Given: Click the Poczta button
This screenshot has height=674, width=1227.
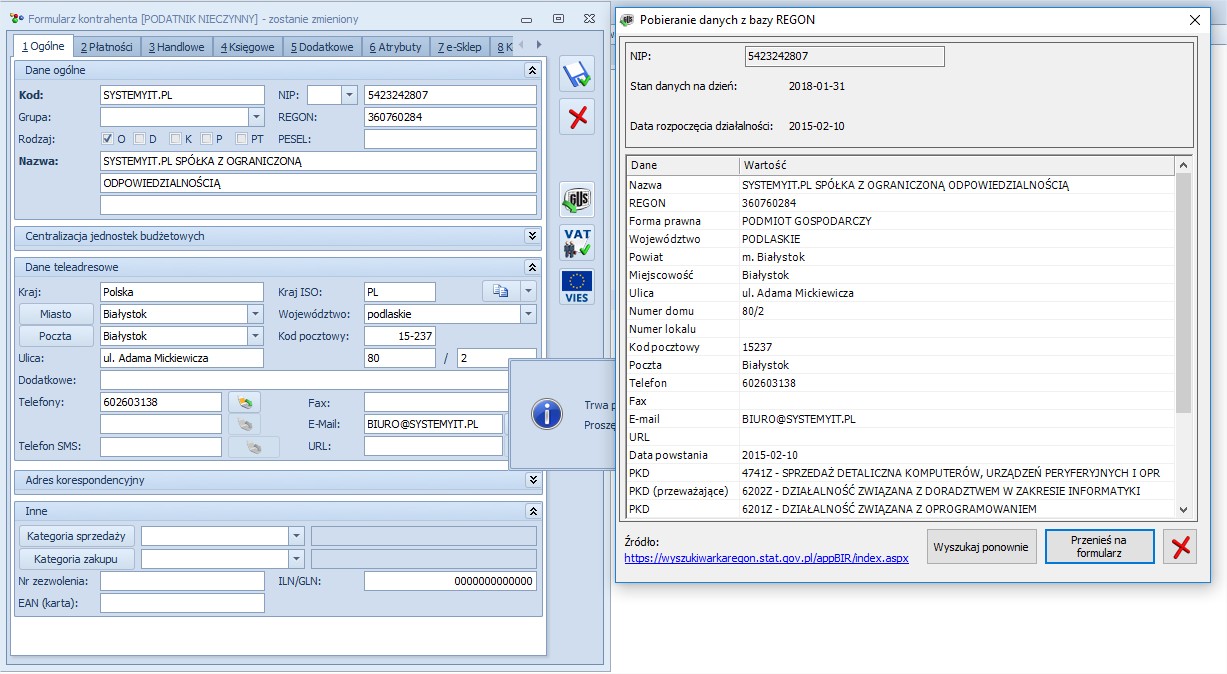Looking at the screenshot, I should click(56, 336).
